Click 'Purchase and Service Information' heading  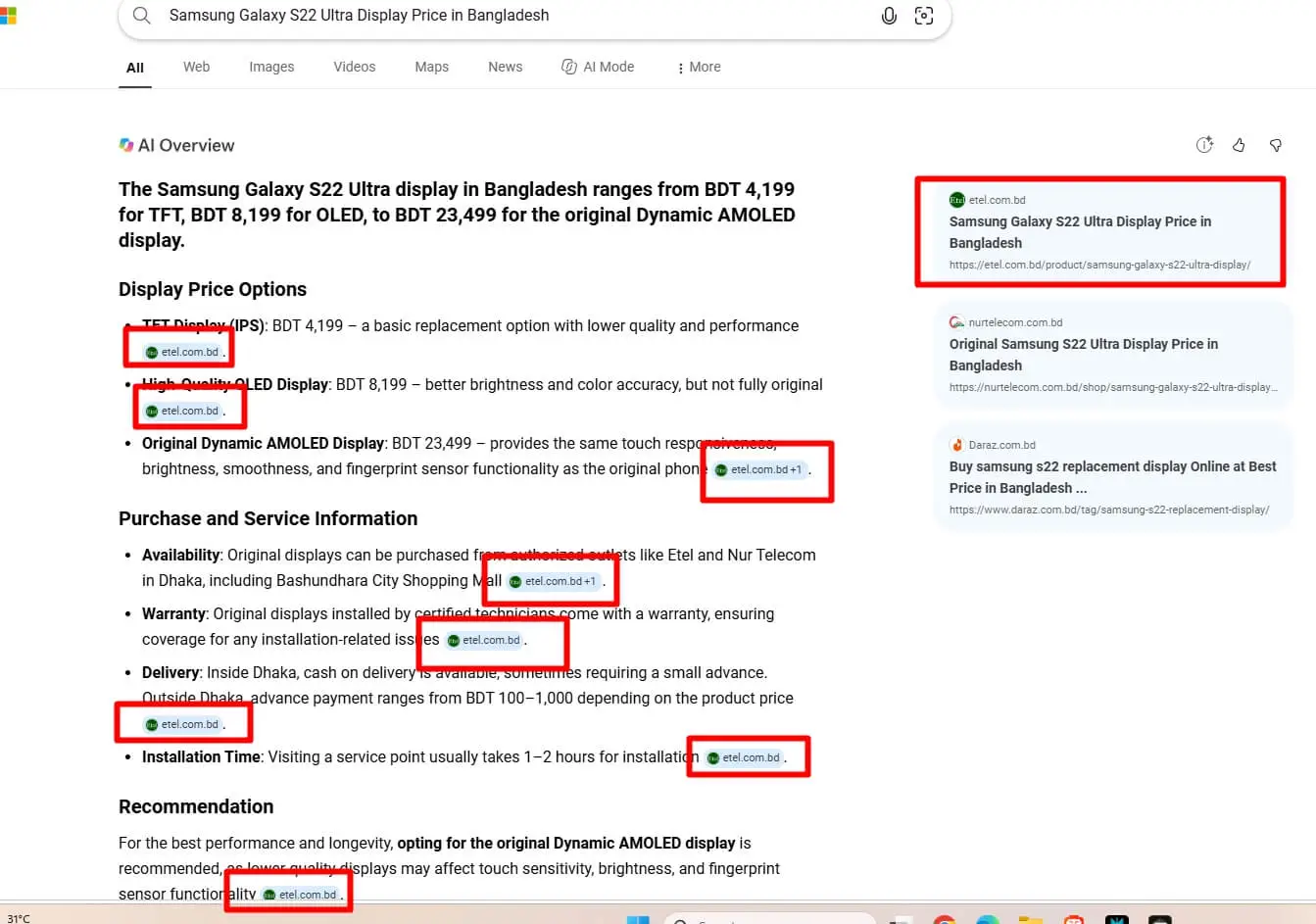268,518
